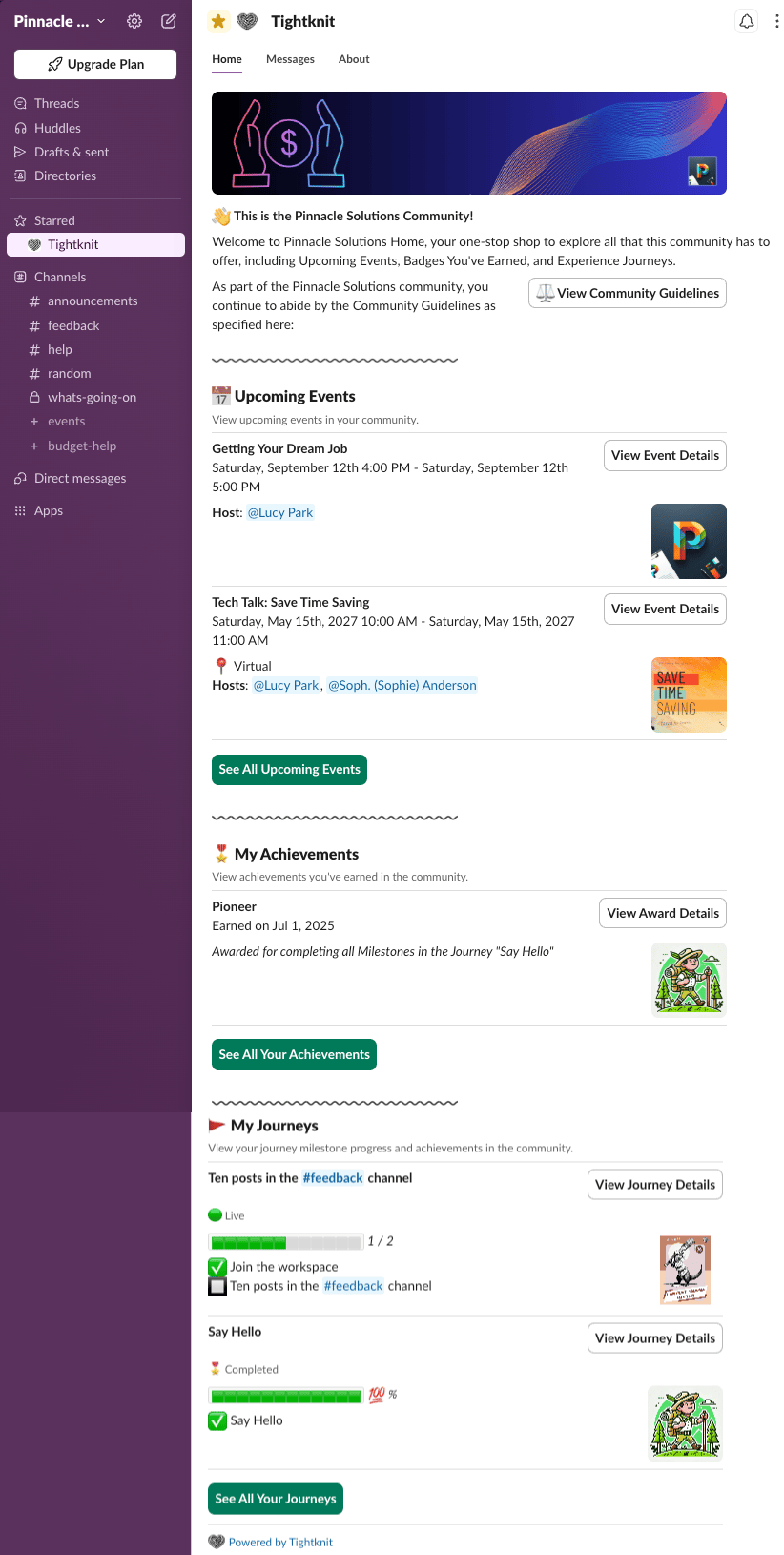Click the Getting Your Dream Job event thumbnail

689,541
